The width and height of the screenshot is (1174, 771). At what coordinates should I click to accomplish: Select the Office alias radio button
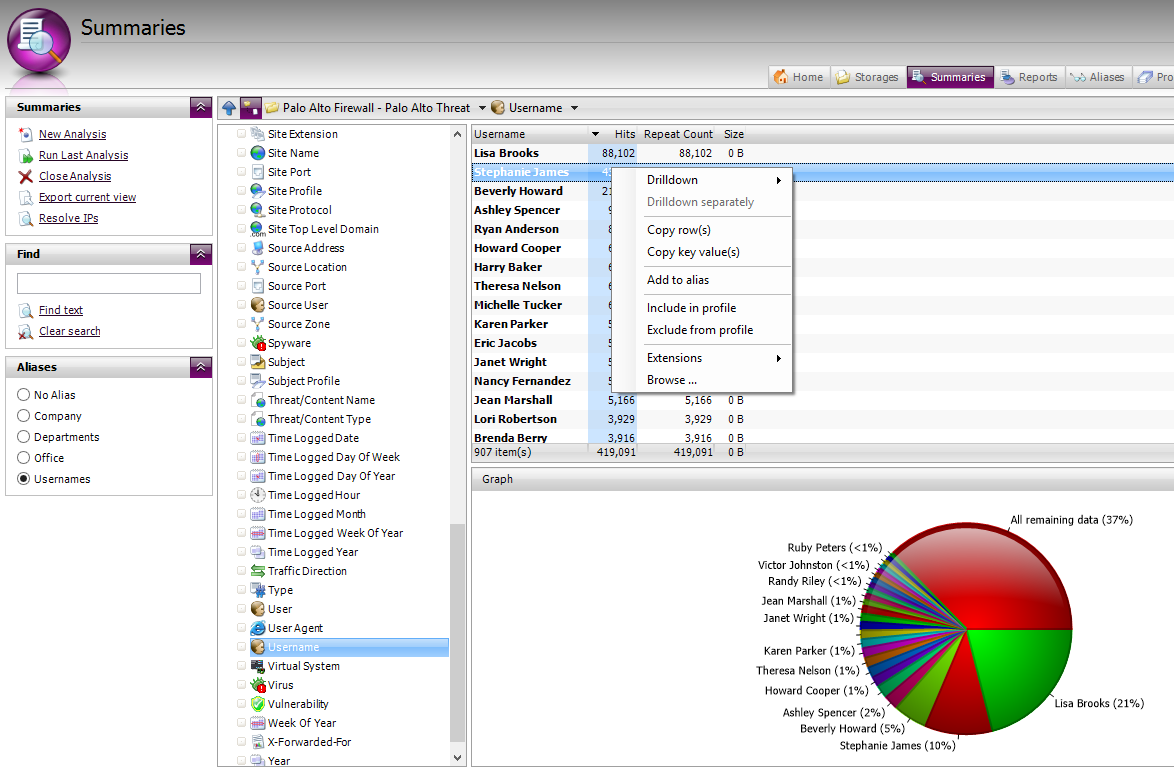tap(23, 457)
